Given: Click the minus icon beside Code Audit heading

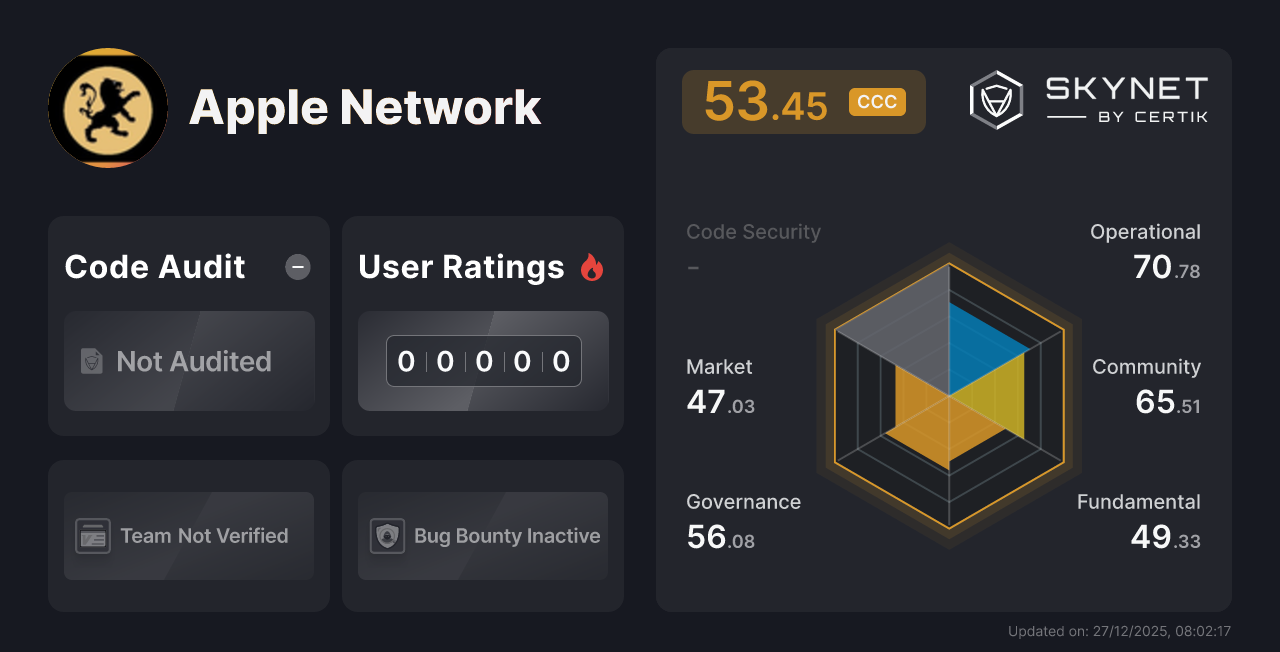Looking at the screenshot, I should pos(297,267).
